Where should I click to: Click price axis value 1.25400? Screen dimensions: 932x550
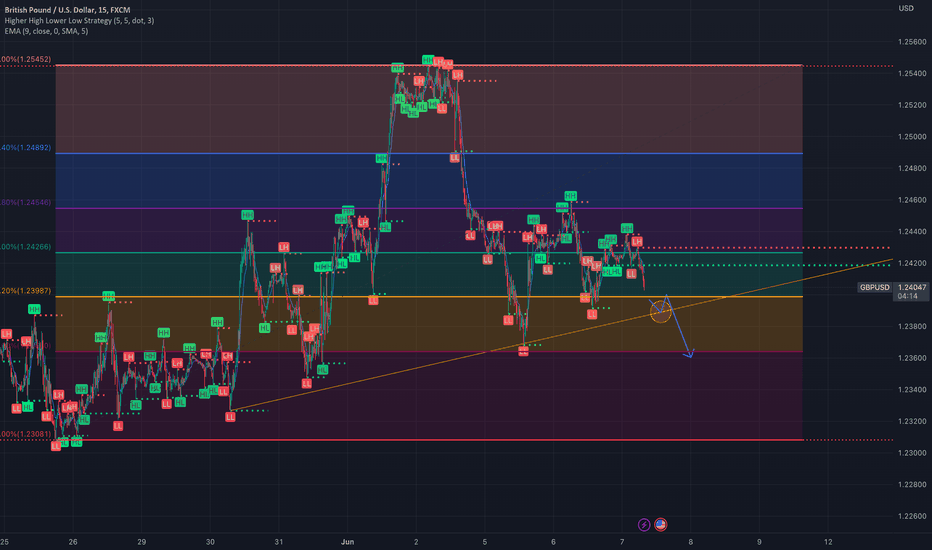tap(912, 74)
